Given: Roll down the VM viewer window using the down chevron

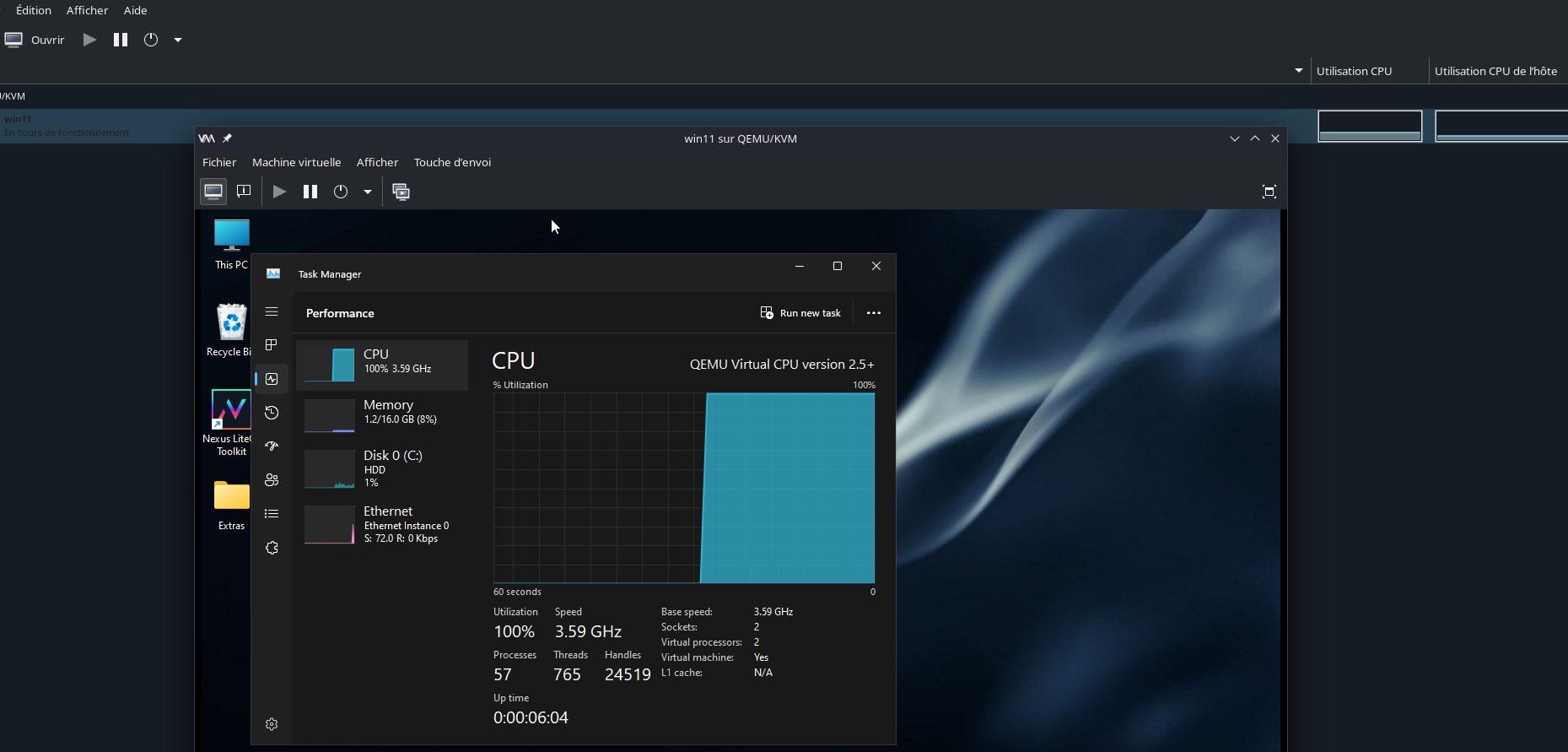Looking at the screenshot, I should [1235, 138].
